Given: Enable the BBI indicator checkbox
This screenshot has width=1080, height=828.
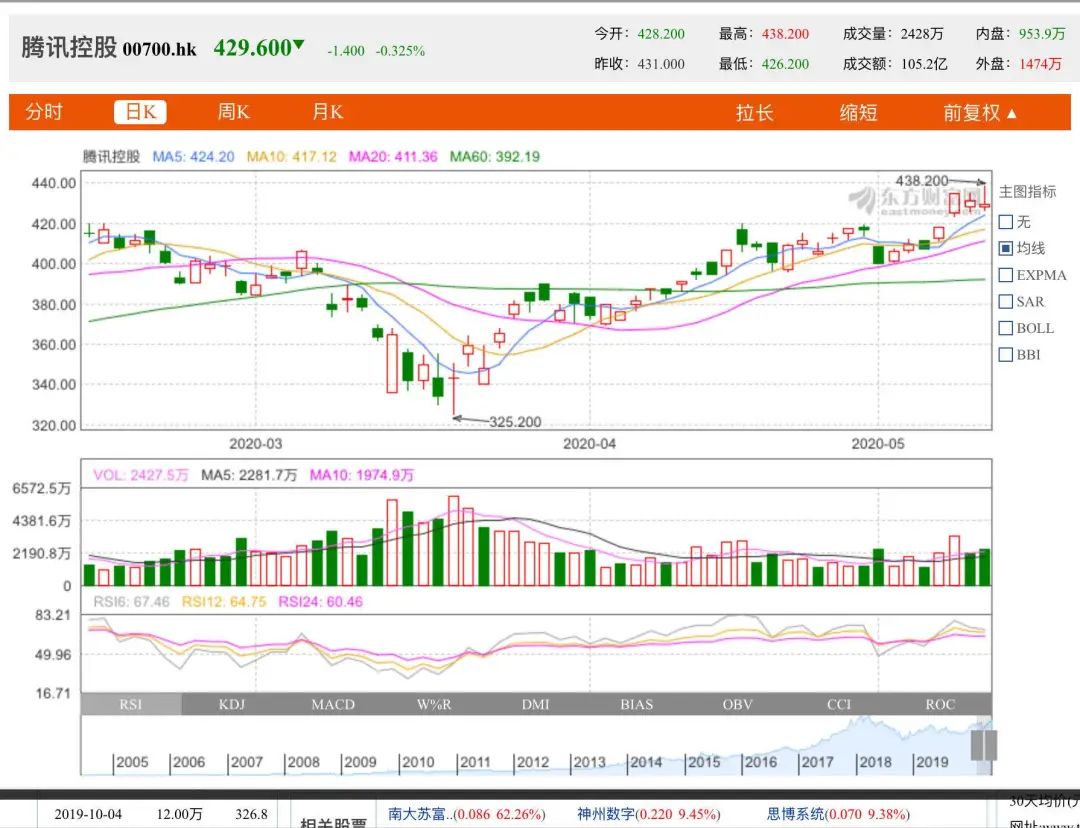Looking at the screenshot, I should point(1006,355).
